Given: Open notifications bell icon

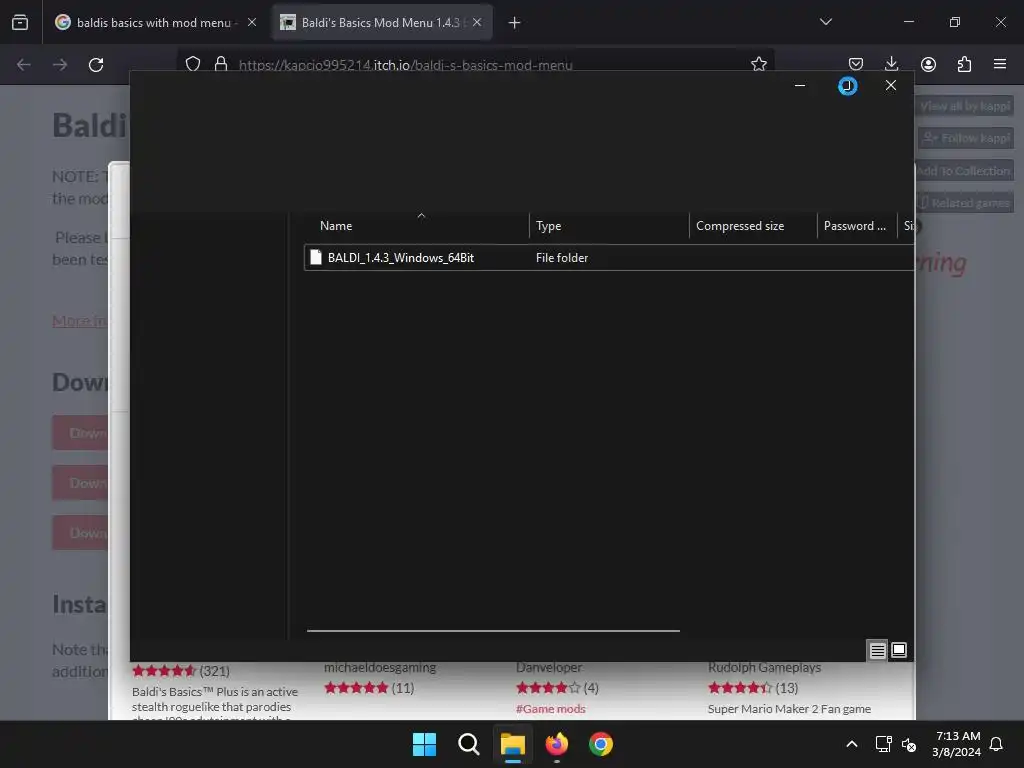Looking at the screenshot, I should tap(997, 744).
